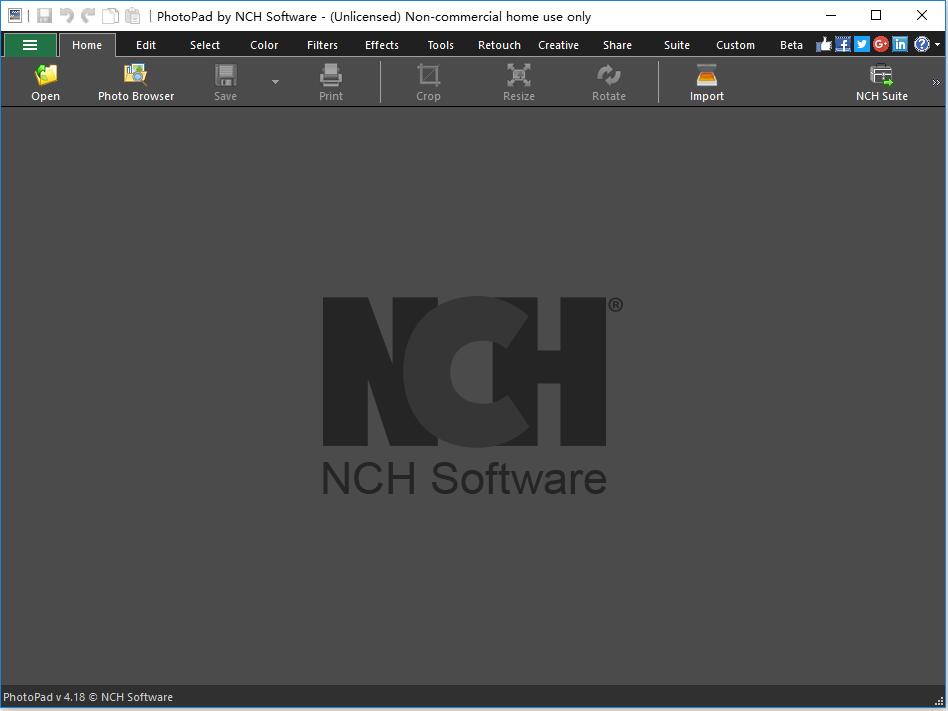The height and width of the screenshot is (711, 948).
Task: Click the LinkedIn icon
Action: click(900, 44)
